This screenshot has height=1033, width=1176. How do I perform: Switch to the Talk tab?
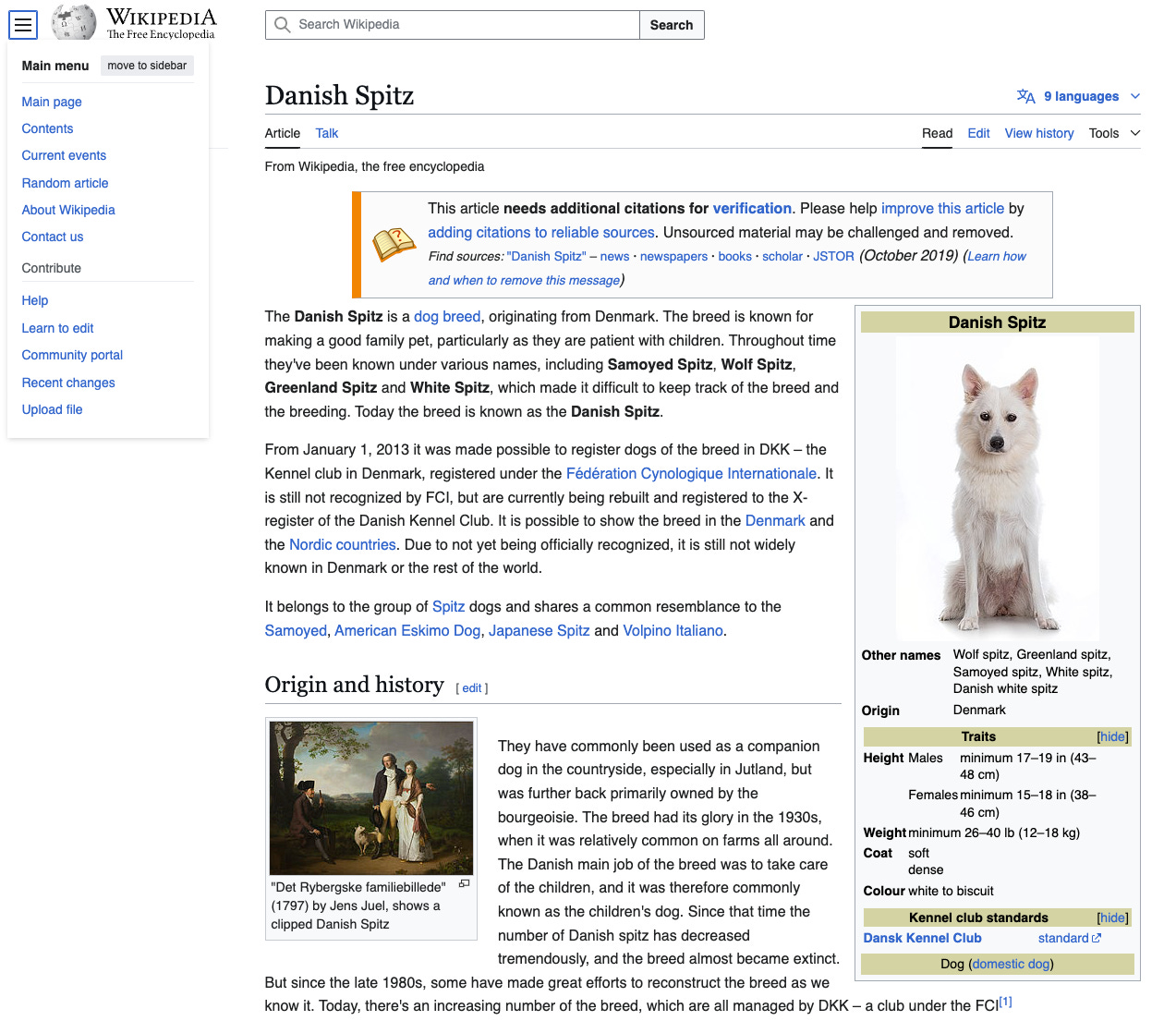[x=327, y=133]
